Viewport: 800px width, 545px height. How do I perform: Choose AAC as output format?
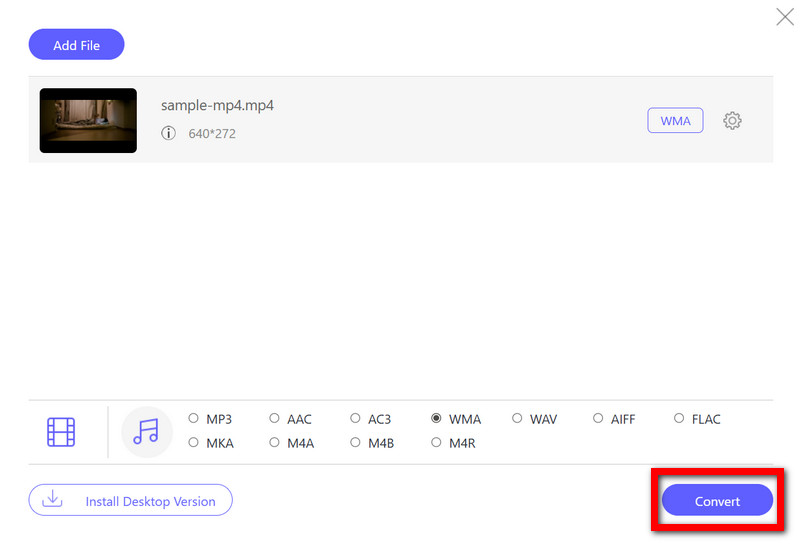(x=275, y=419)
